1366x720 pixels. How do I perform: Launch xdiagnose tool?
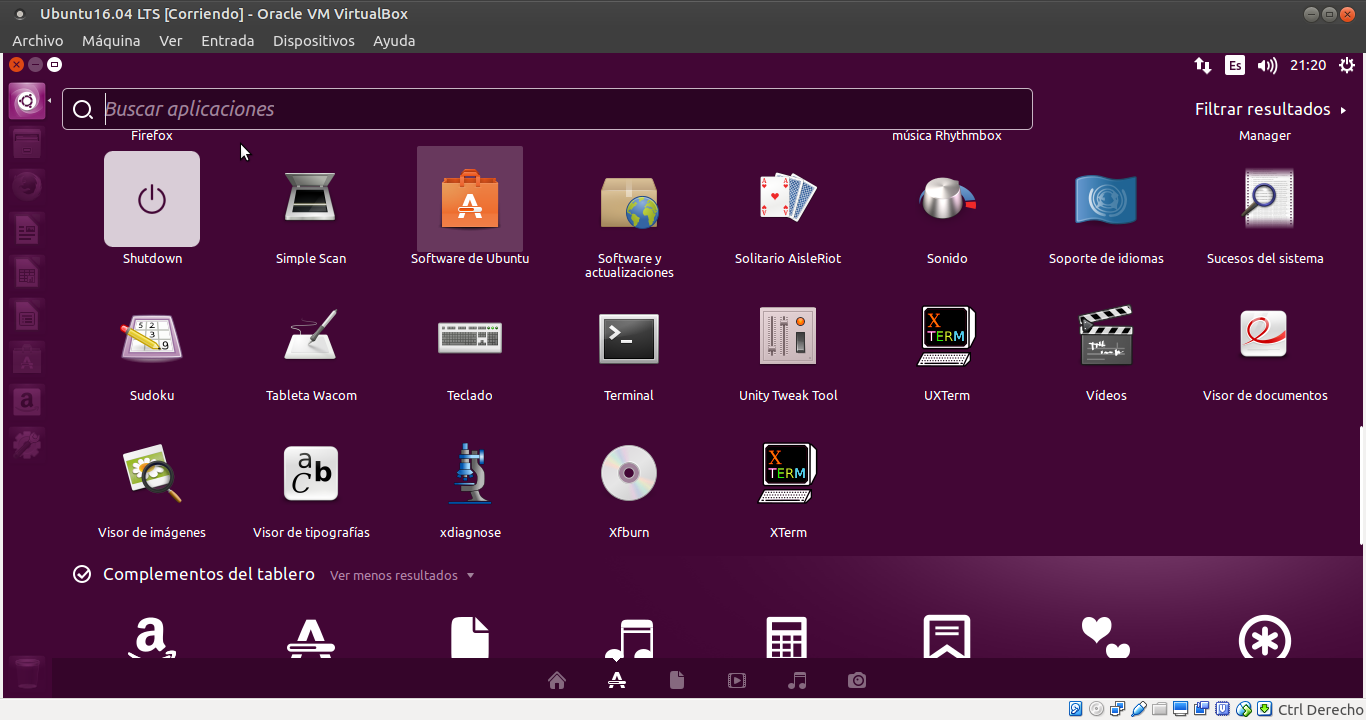tap(470, 473)
